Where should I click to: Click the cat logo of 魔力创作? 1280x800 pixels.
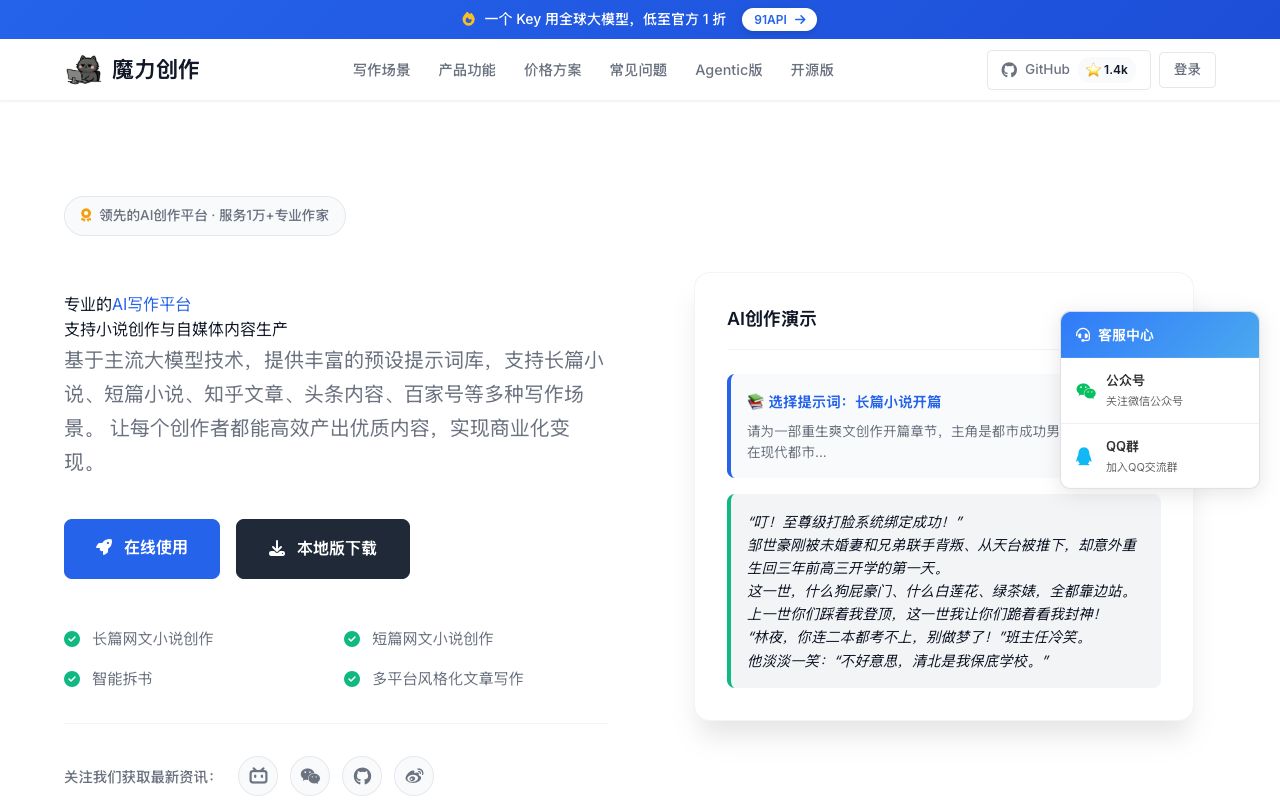pyautogui.click(x=83, y=69)
